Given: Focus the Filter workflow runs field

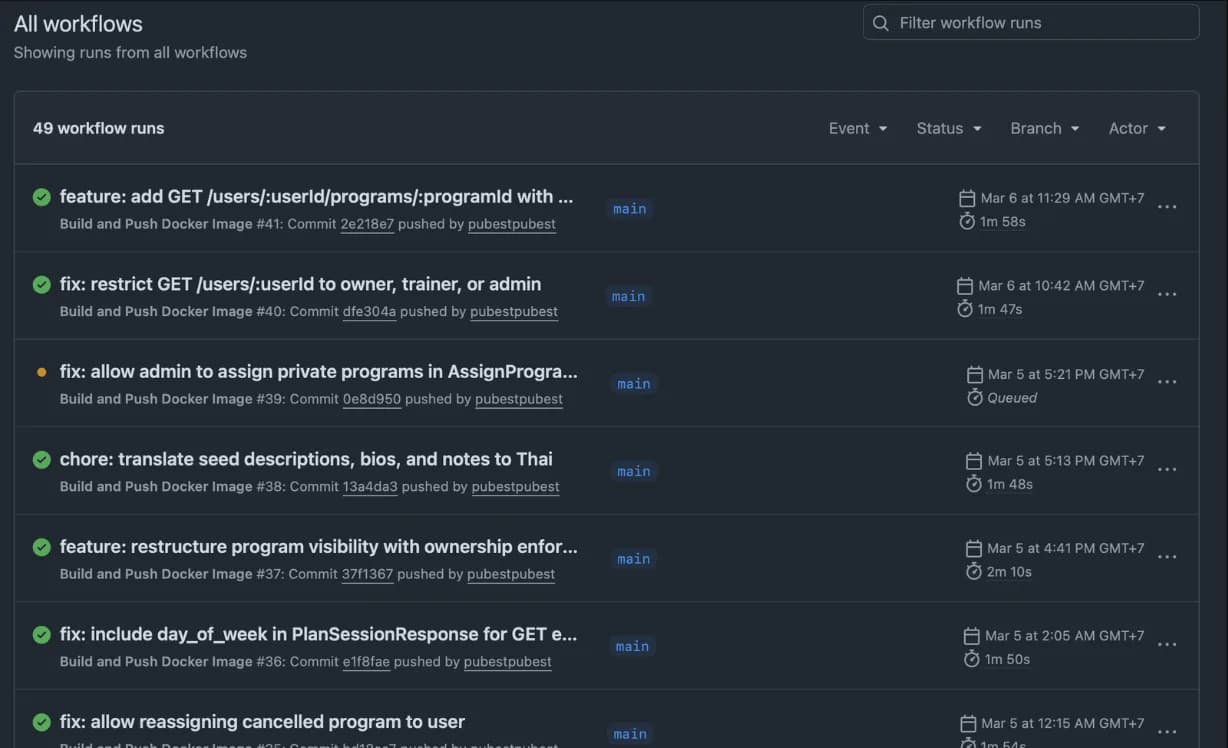Looking at the screenshot, I should point(1031,22).
